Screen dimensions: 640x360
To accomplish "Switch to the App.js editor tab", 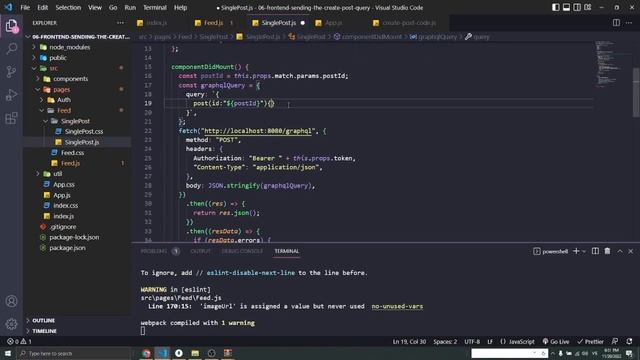I will click(333, 23).
